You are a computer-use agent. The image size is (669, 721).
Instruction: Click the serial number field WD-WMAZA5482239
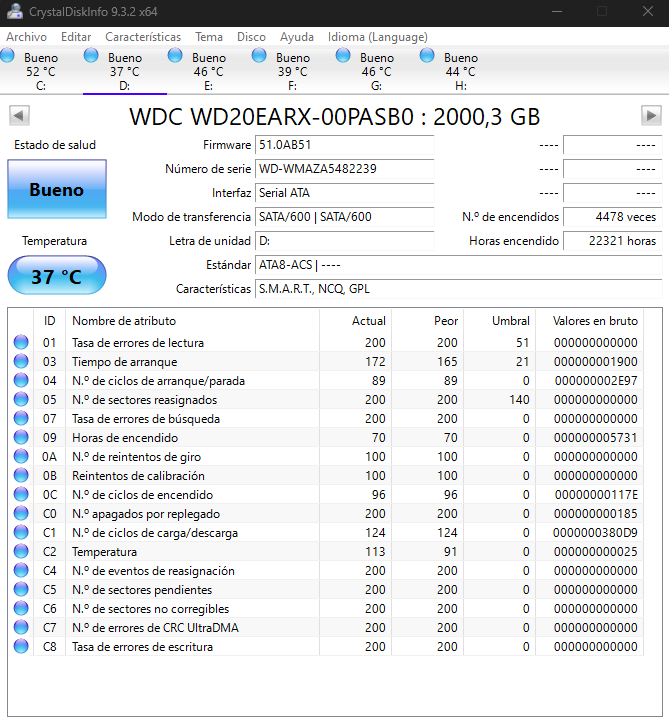(344, 169)
